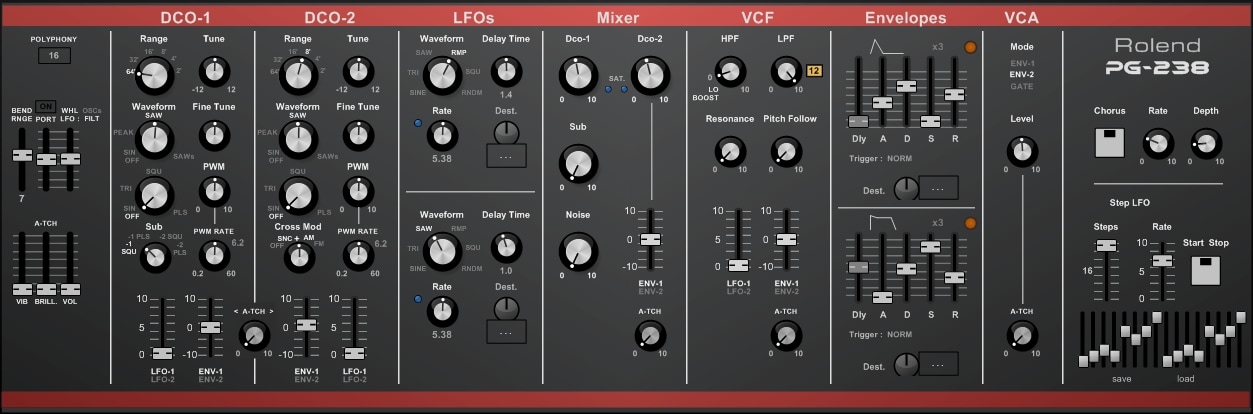Switch Mixer ENV-1/ENV-2 source label
Image resolution: width=1253 pixels, height=414 pixels.
(x=651, y=287)
